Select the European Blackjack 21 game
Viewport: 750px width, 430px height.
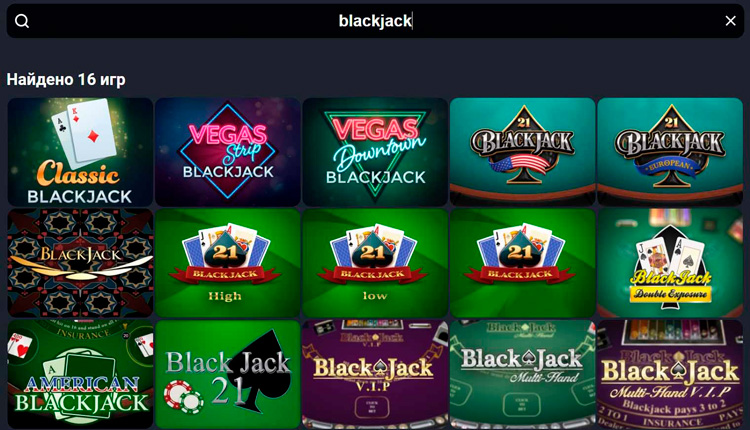(x=670, y=152)
